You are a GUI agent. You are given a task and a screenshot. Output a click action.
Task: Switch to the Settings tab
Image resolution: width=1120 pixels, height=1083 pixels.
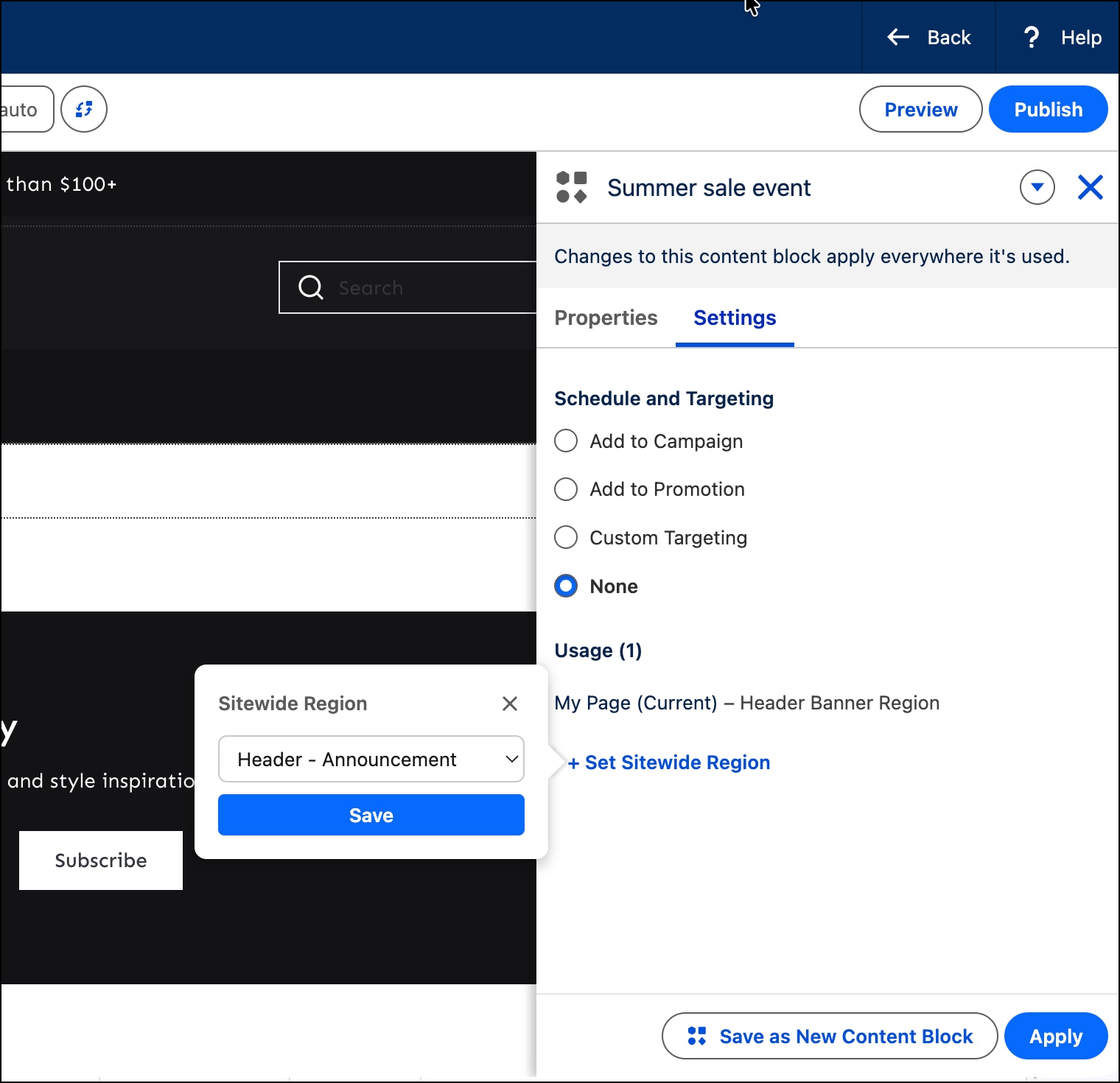tap(735, 318)
